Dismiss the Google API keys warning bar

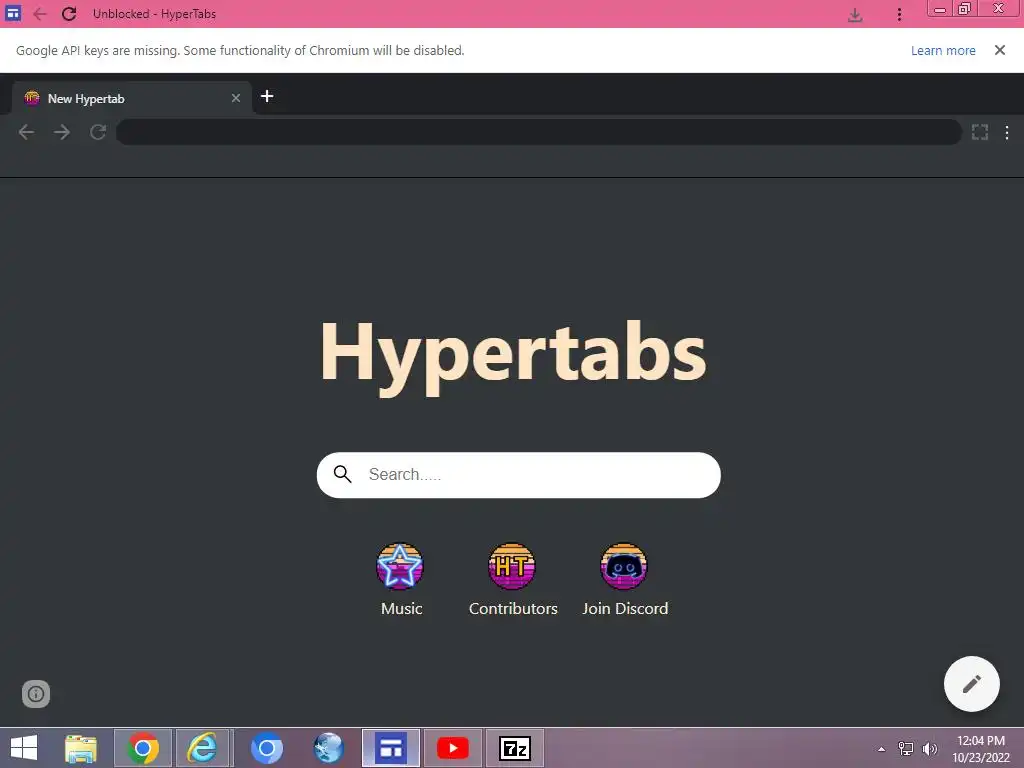999,50
